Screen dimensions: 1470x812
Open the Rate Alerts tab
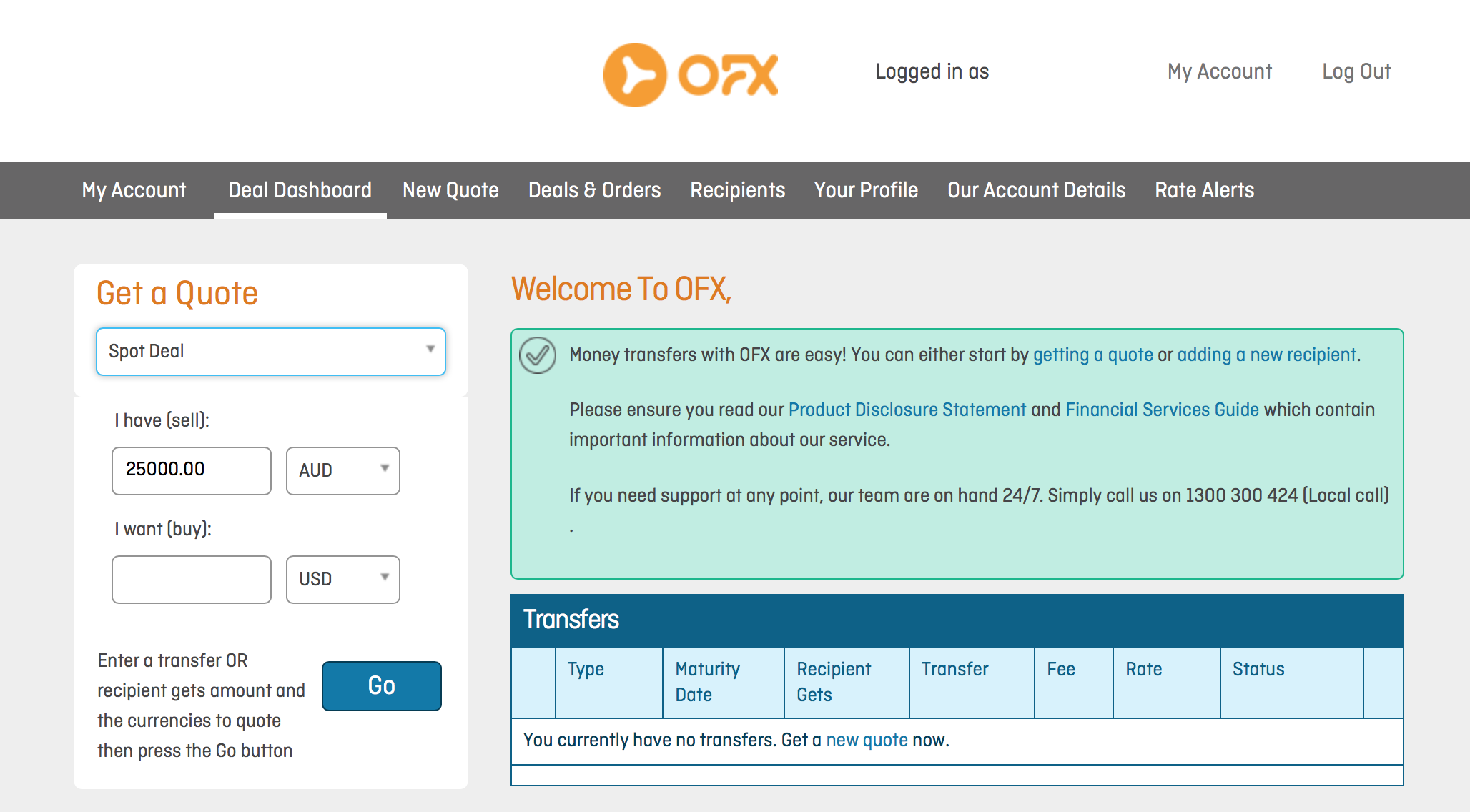pos(1205,190)
